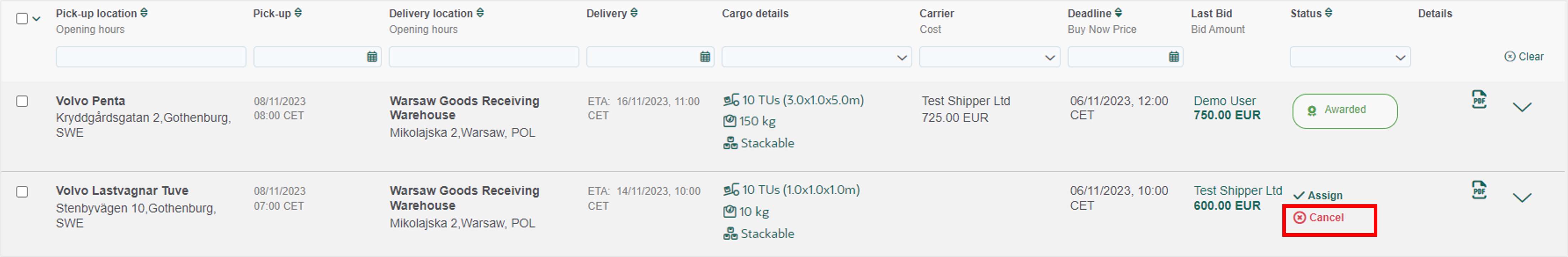
Task: Open PDF document for Volvo Penta shipment
Action: pos(1479,99)
